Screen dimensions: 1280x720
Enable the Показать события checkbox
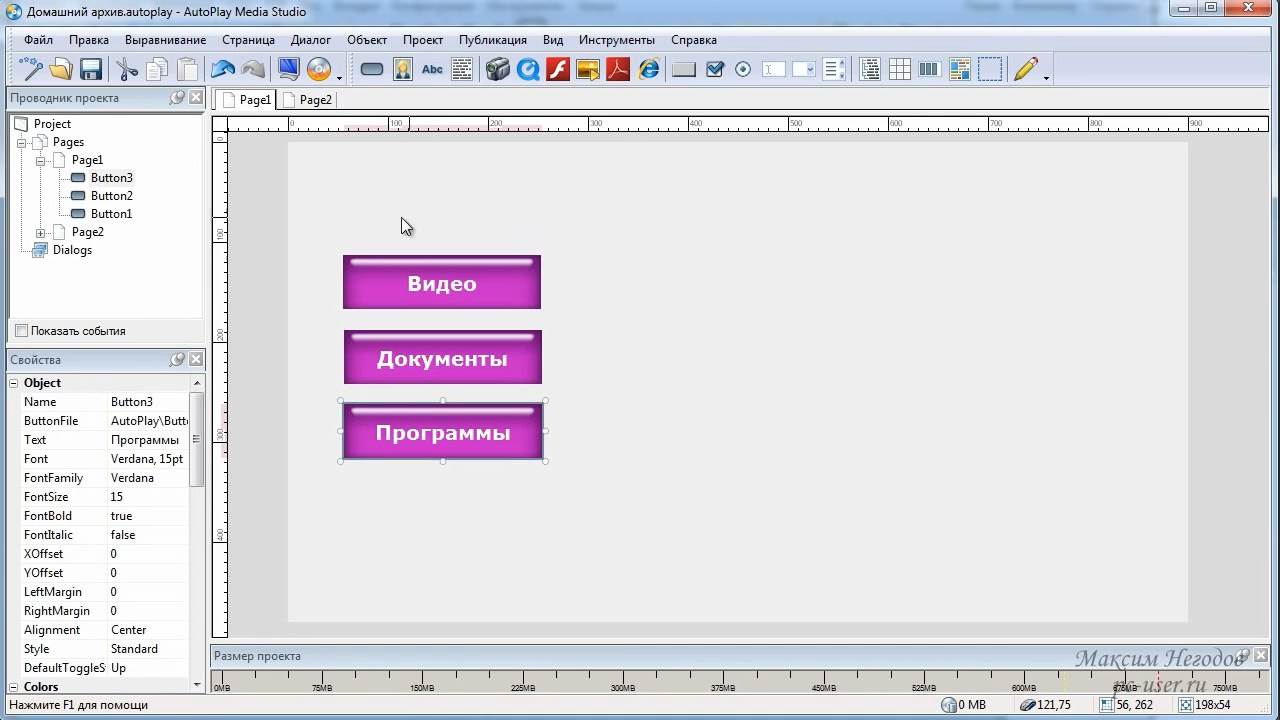click(21, 331)
